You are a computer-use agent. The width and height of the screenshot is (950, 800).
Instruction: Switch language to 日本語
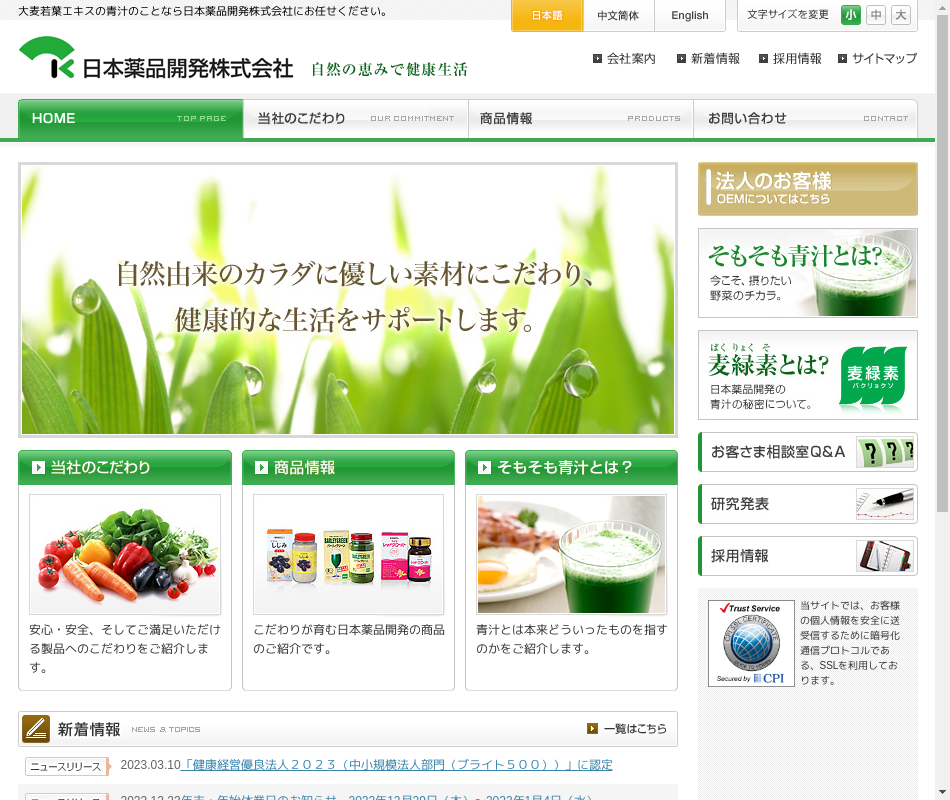(x=547, y=16)
